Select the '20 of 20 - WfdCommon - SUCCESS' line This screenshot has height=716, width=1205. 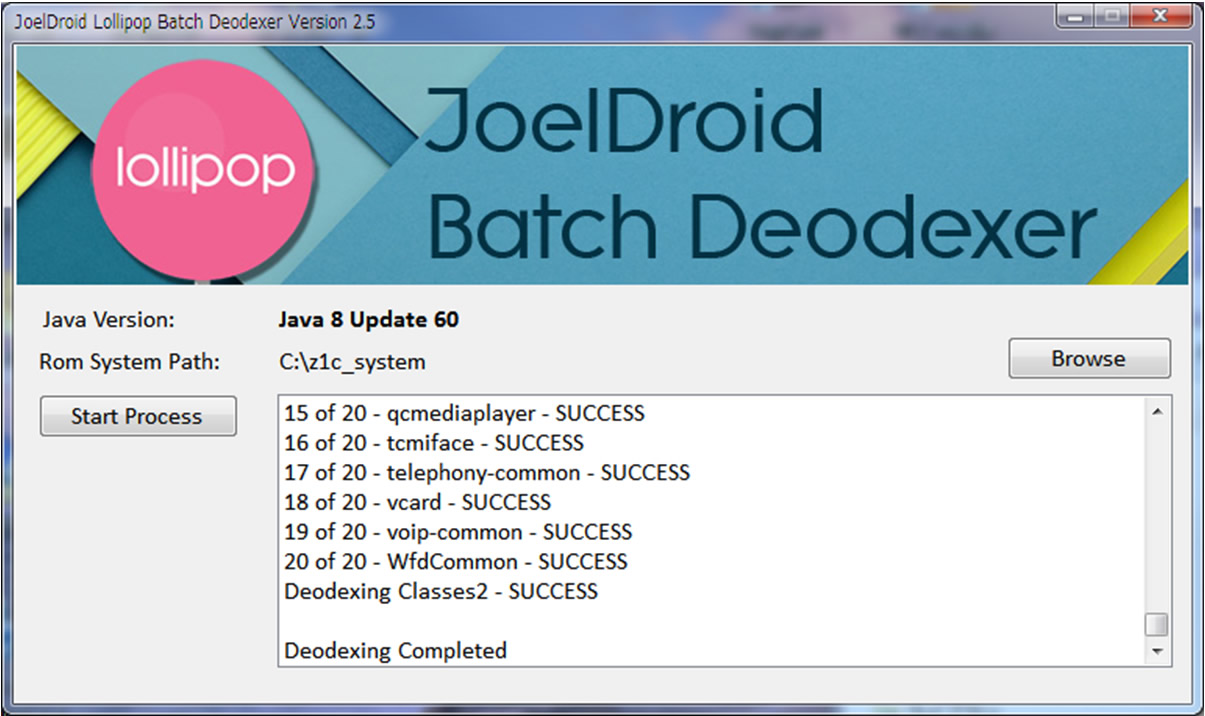[456, 561]
